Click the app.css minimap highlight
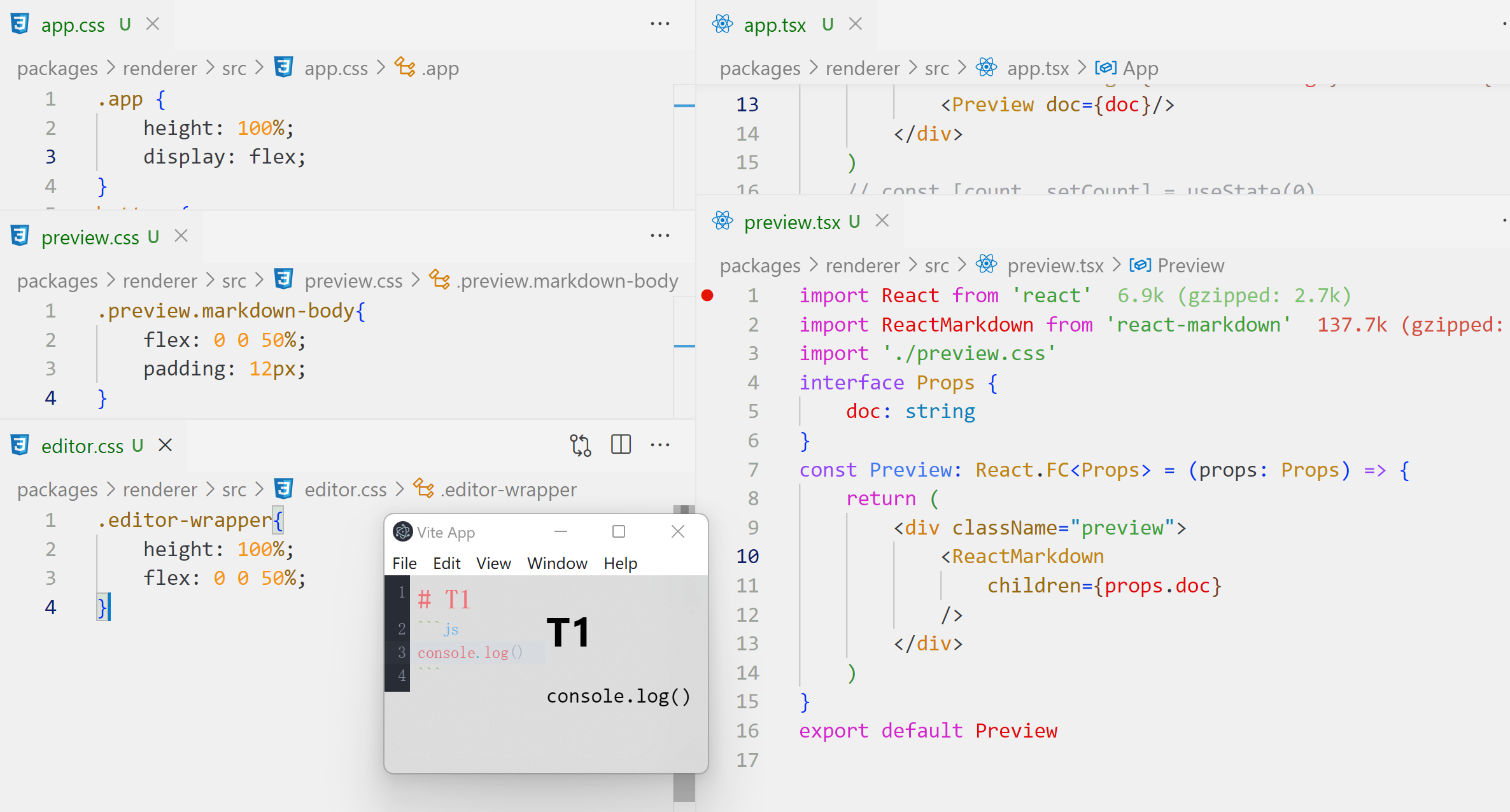The height and width of the screenshot is (812, 1510). click(684, 106)
